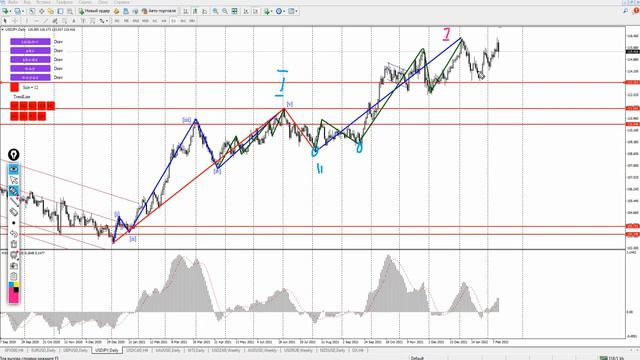Select the arrow pointer in floating toolbar
The width and height of the screenshot is (640, 360).
coord(14,180)
